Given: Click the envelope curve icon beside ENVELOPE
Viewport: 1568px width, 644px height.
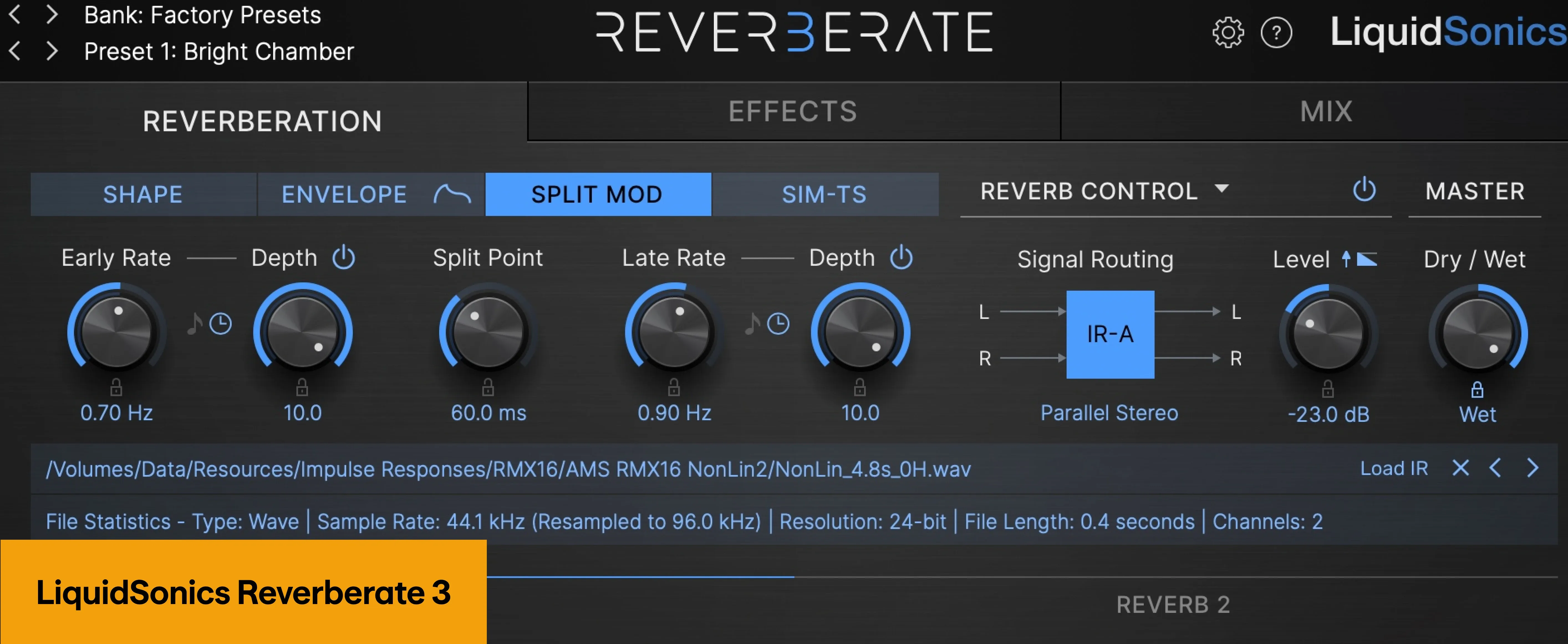Looking at the screenshot, I should click(x=454, y=194).
